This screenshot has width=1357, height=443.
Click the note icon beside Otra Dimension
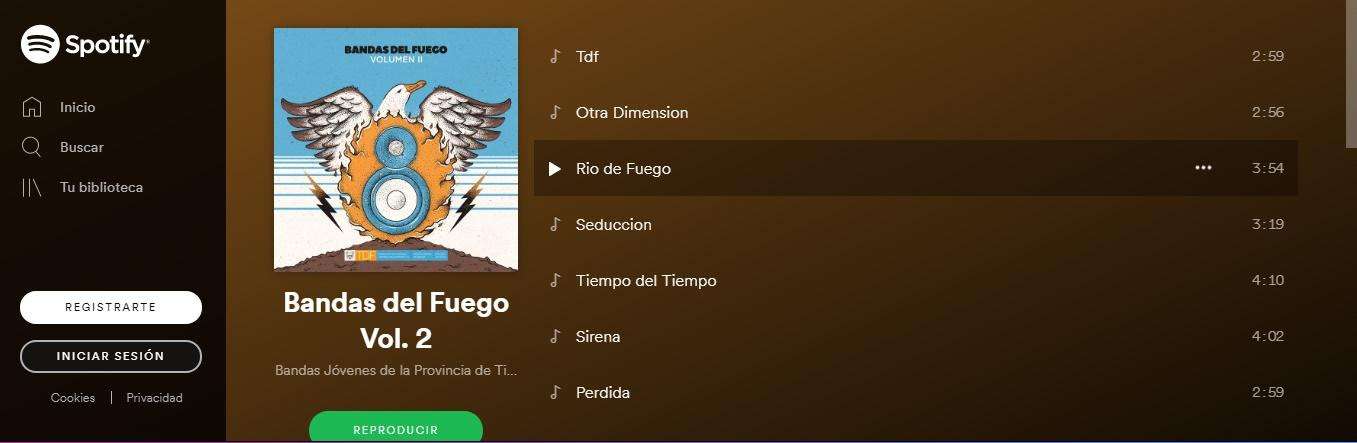click(x=555, y=112)
